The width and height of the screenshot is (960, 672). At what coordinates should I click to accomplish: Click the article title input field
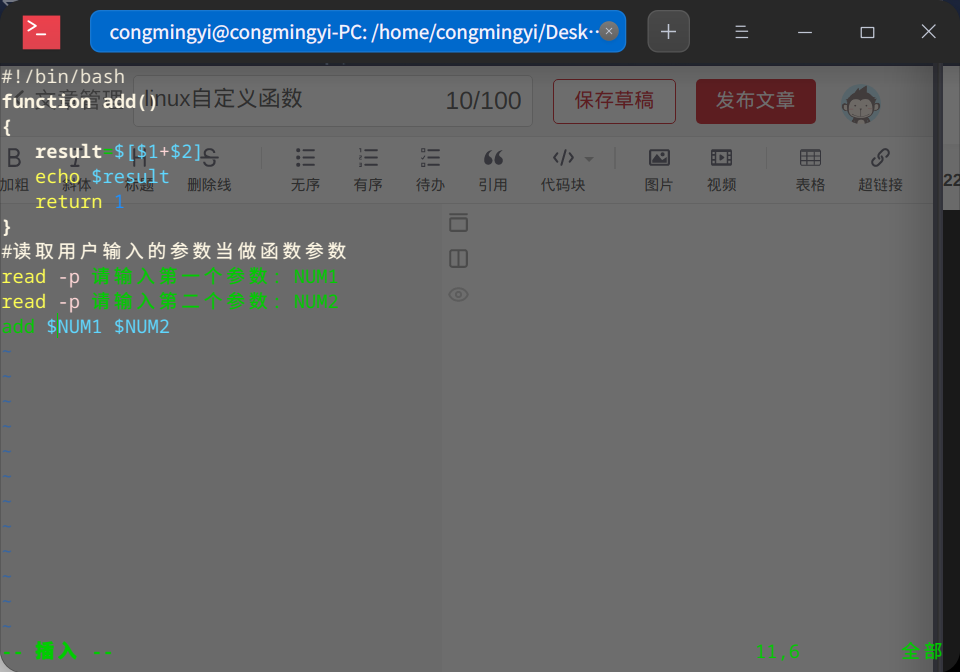point(333,101)
